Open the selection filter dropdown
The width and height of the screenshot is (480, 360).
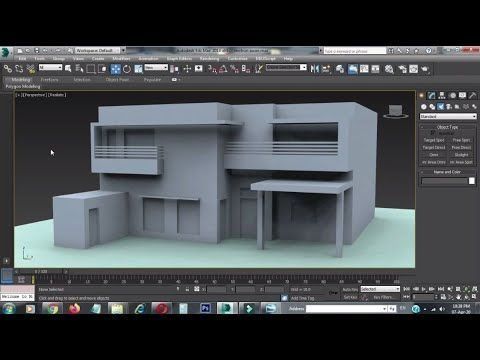[x=50, y=68]
